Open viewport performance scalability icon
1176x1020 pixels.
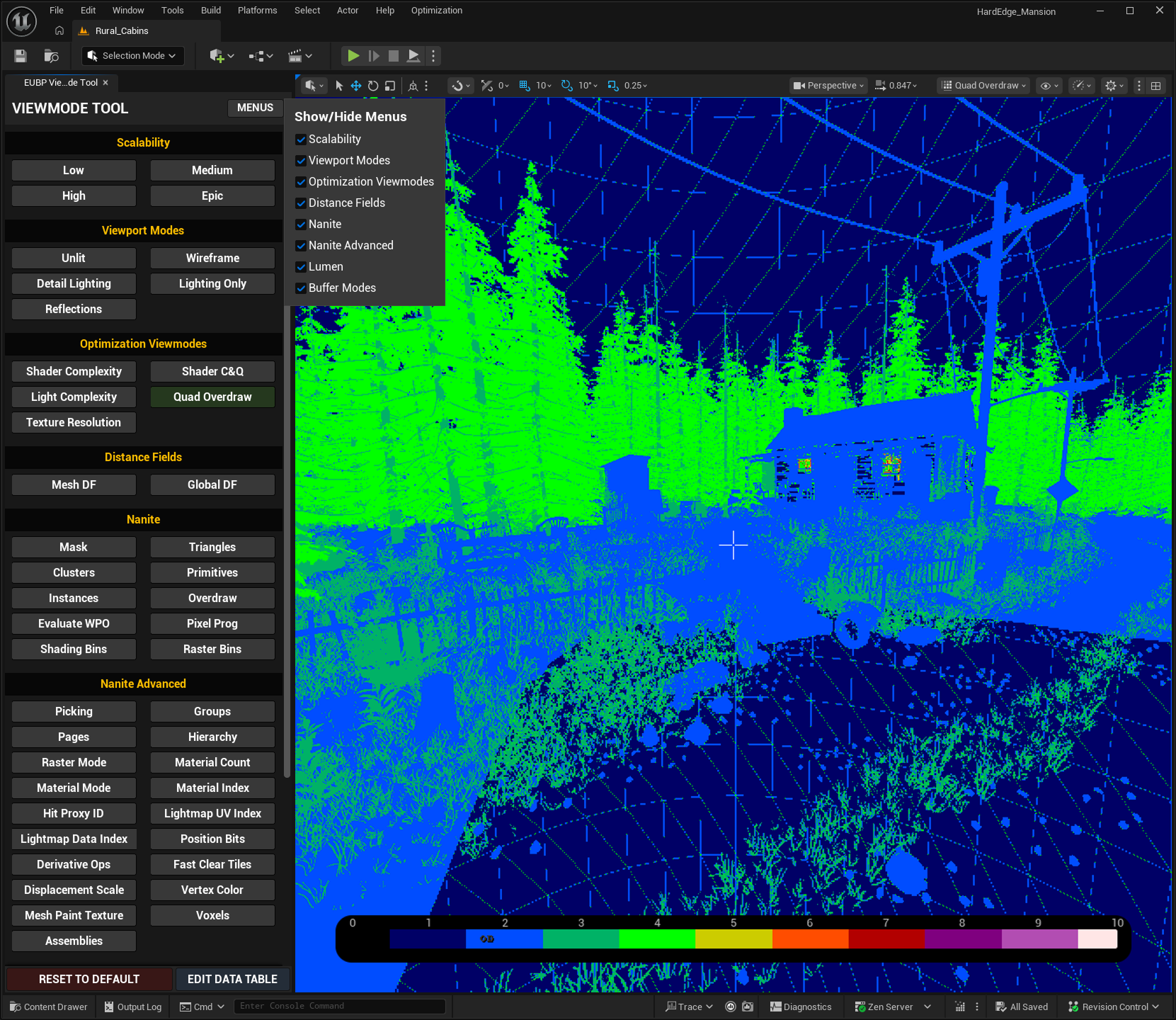pyautogui.click(x=1082, y=86)
